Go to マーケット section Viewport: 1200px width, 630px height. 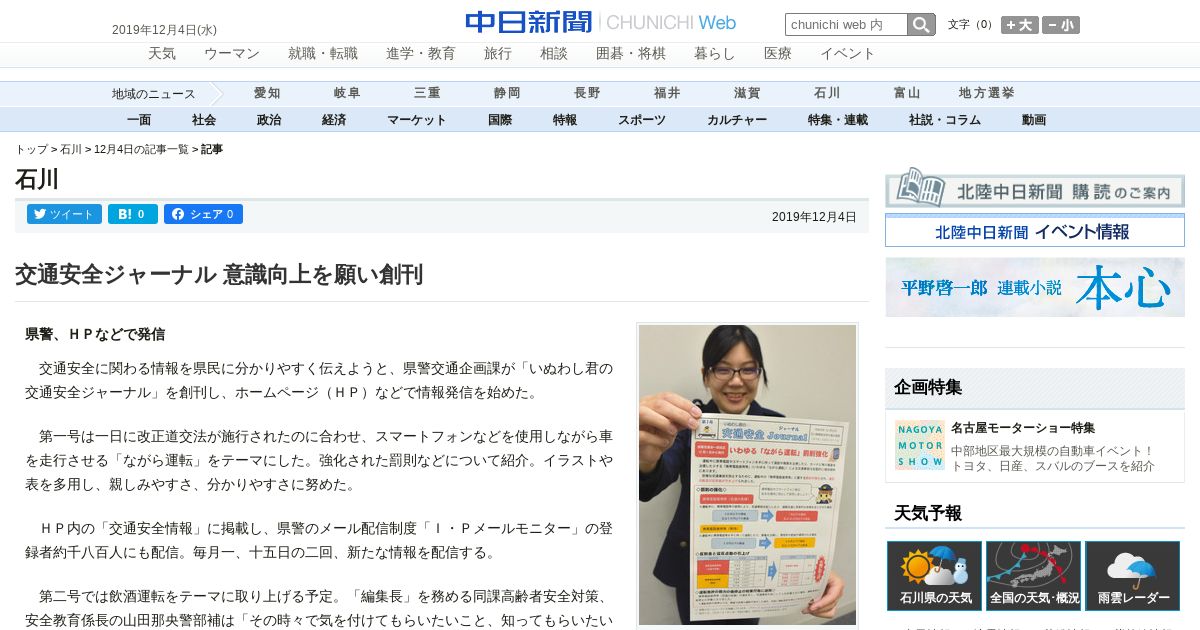pyautogui.click(x=417, y=120)
